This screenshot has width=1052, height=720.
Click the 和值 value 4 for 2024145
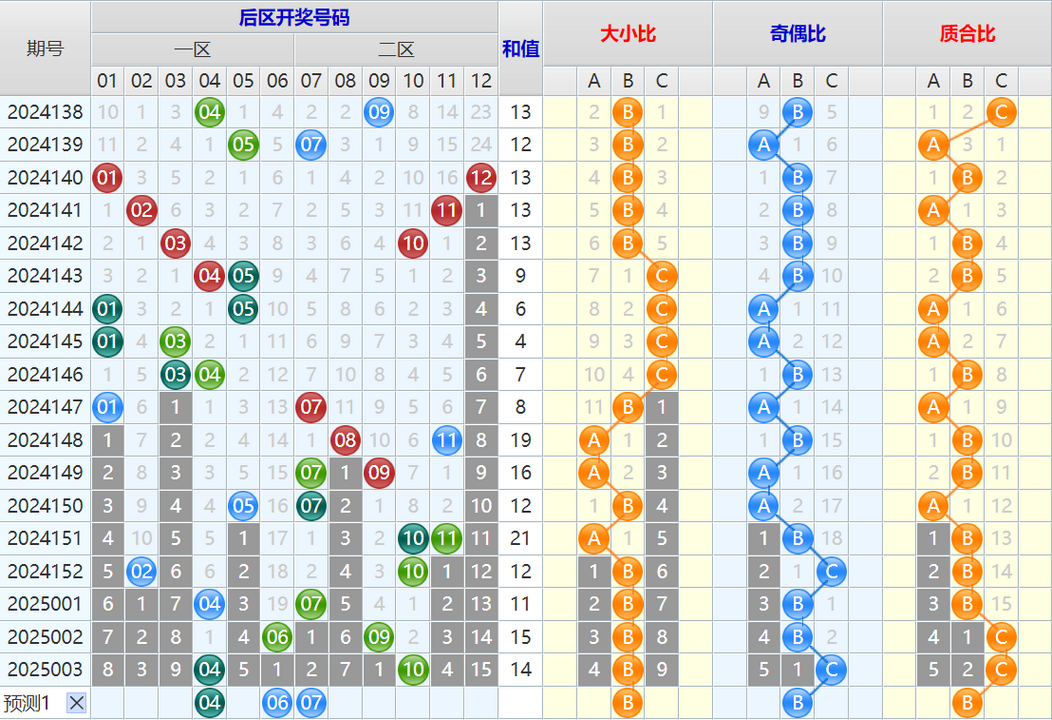tap(521, 342)
